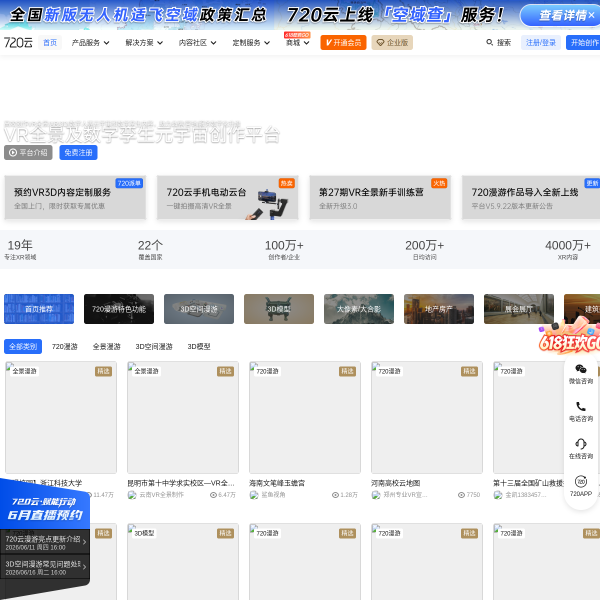Click 查看详情 in the top banner
Viewport: 600px width, 600px height.
[x=562, y=15]
